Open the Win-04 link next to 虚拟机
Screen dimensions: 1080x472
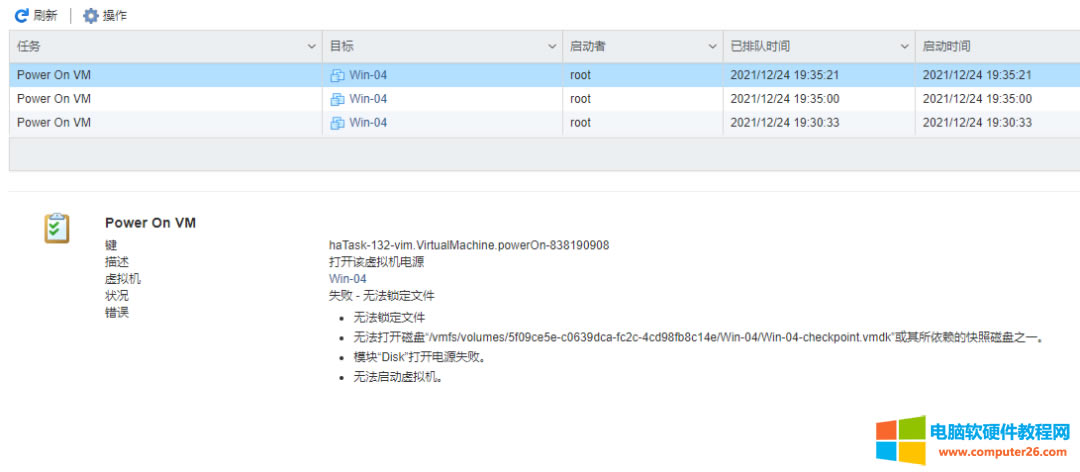(348, 279)
